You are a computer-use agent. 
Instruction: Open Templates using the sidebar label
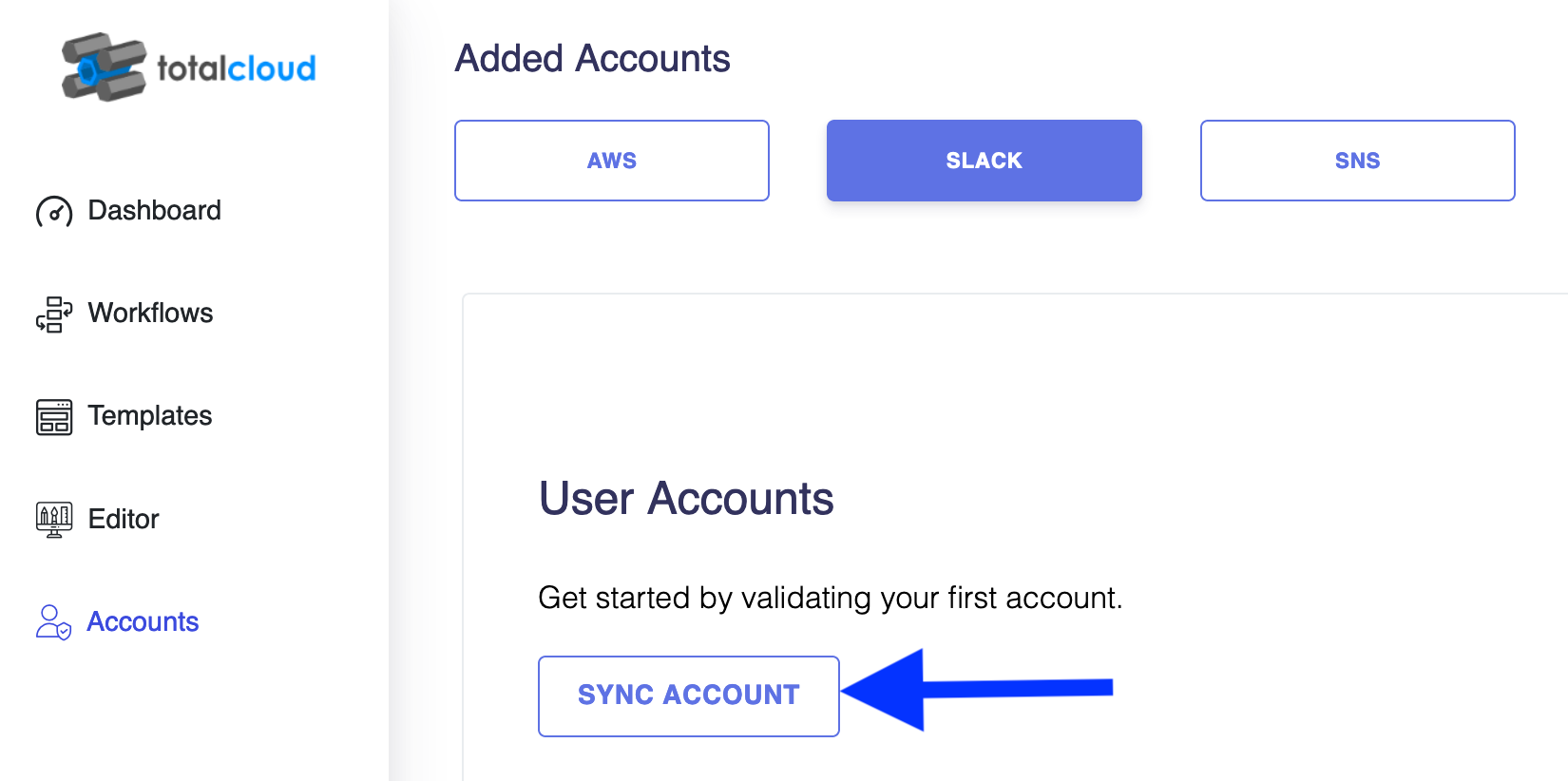click(x=150, y=416)
